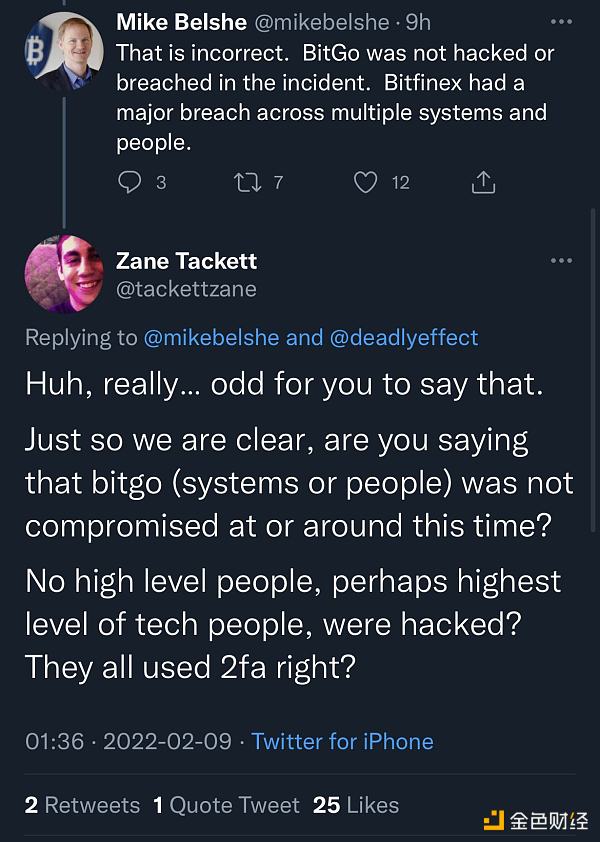Open Zane Tackett's display name
This screenshot has width=600, height=842.
[x=186, y=261]
